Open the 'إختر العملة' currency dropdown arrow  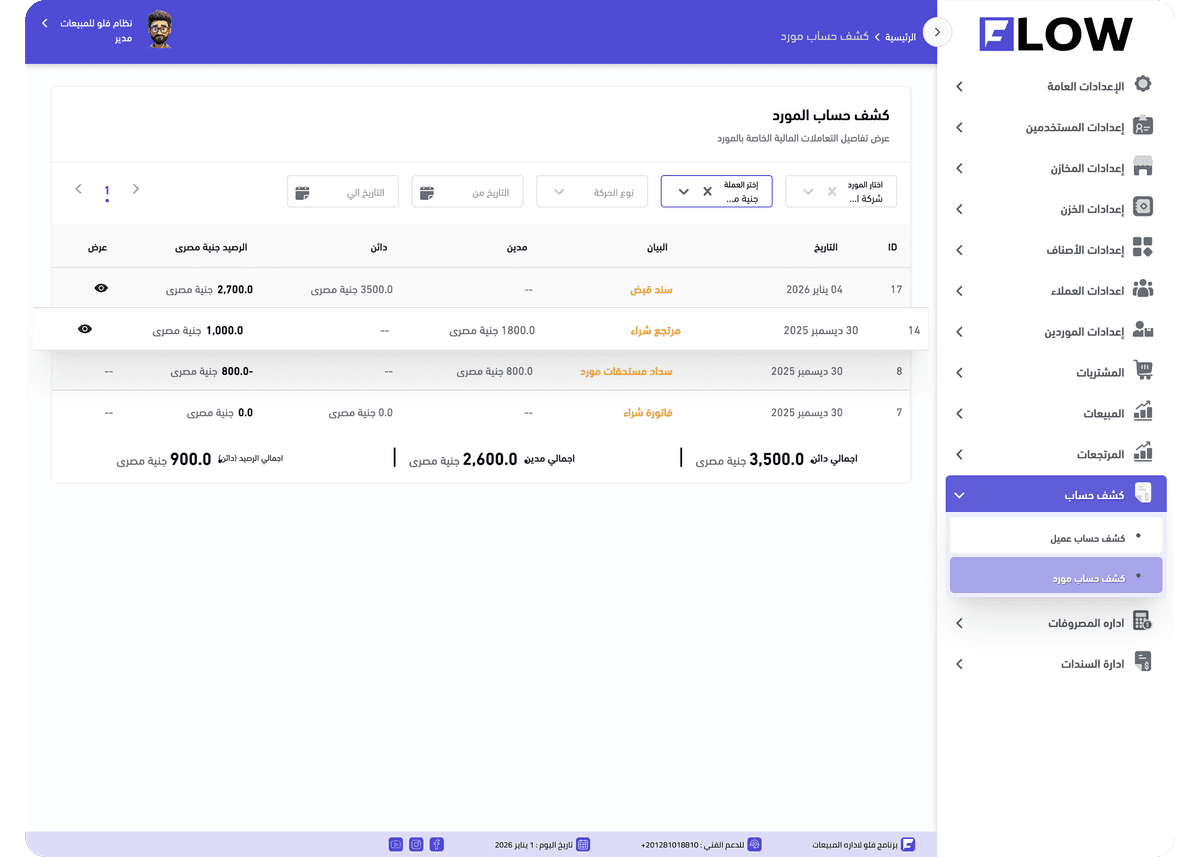684,192
